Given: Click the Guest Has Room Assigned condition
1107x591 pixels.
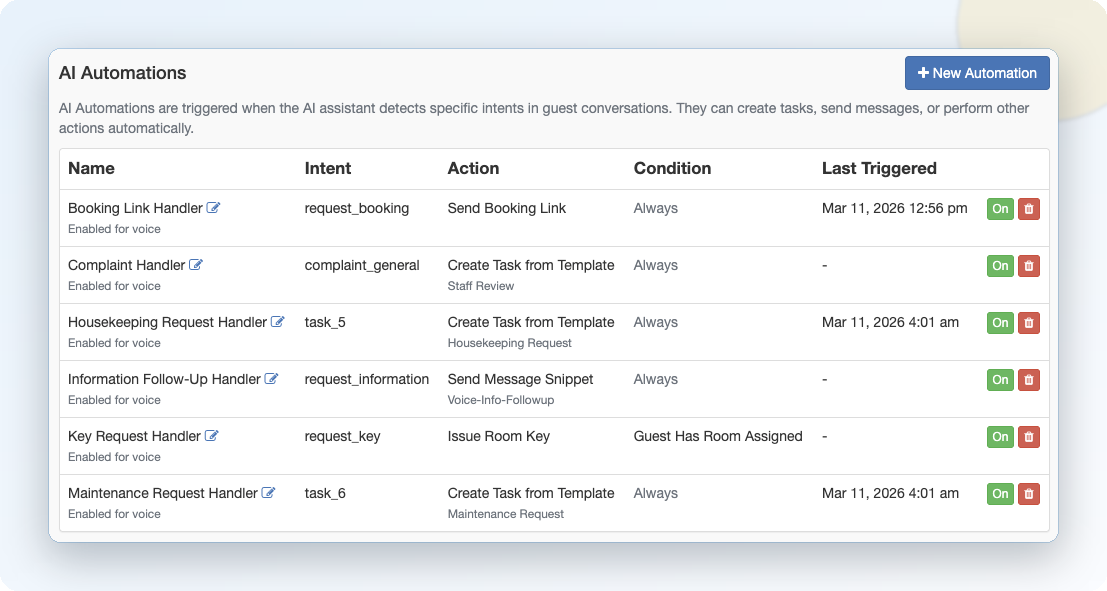Looking at the screenshot, I should pos(718,436).
